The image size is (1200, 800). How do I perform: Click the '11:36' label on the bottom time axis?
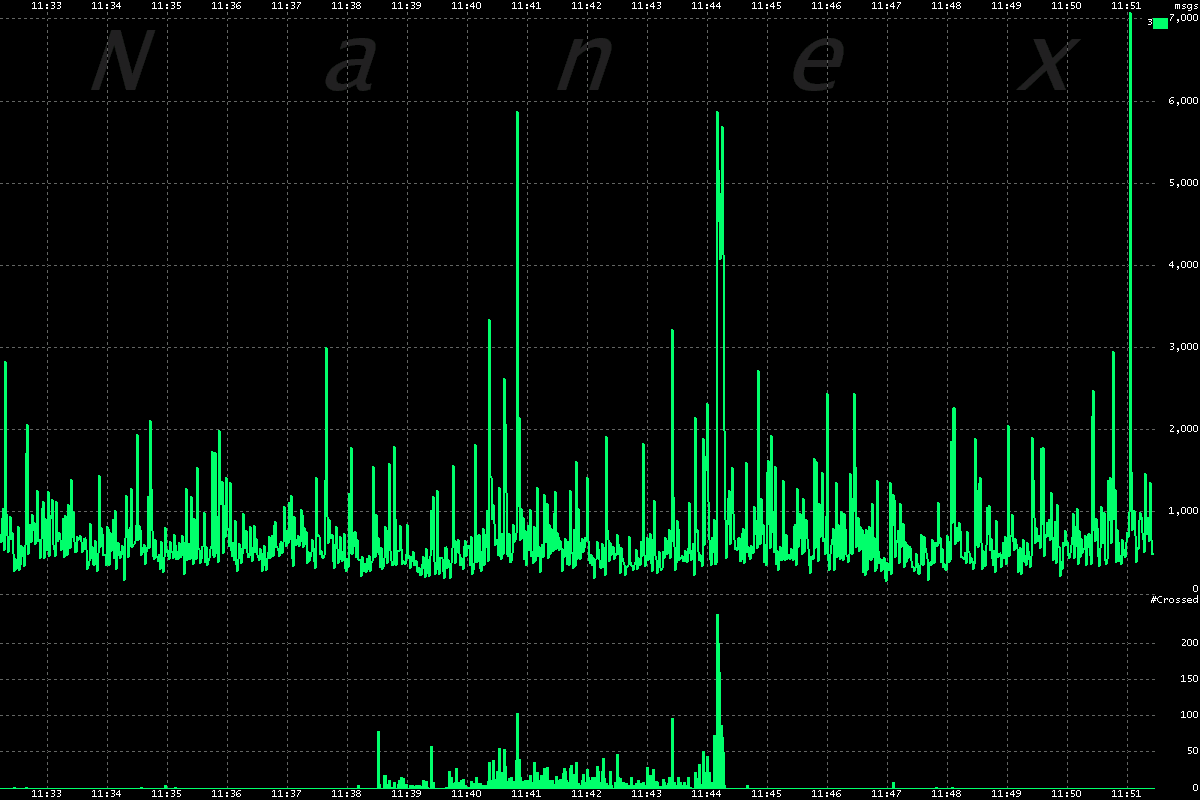(x=226, y=794)
